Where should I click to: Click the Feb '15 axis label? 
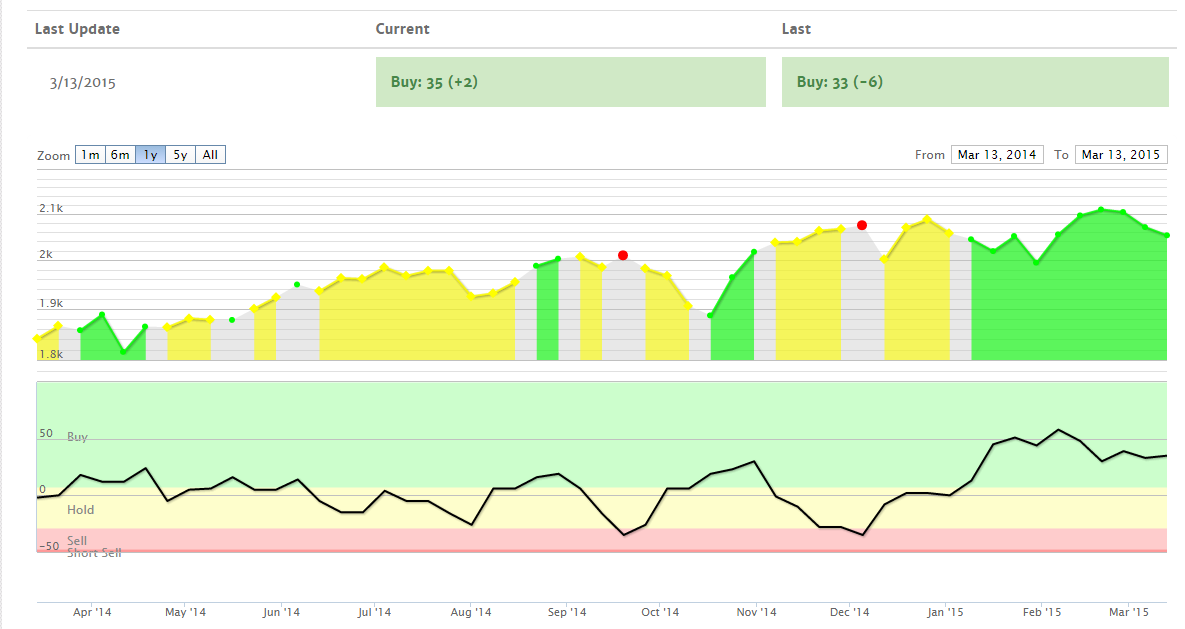click(x=1042, y=612)
